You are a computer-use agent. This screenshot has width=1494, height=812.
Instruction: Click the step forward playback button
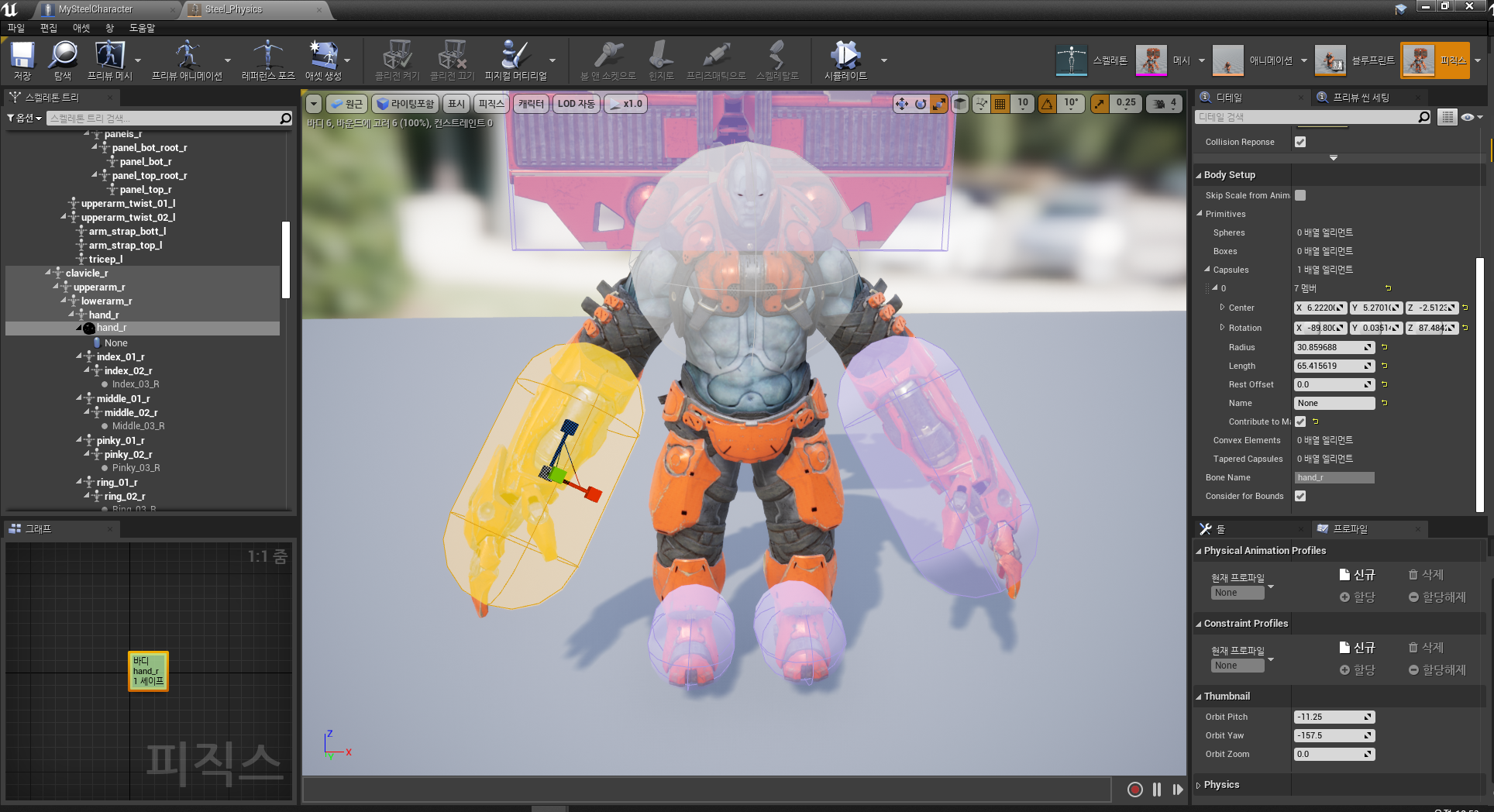tap(1178, 790)
